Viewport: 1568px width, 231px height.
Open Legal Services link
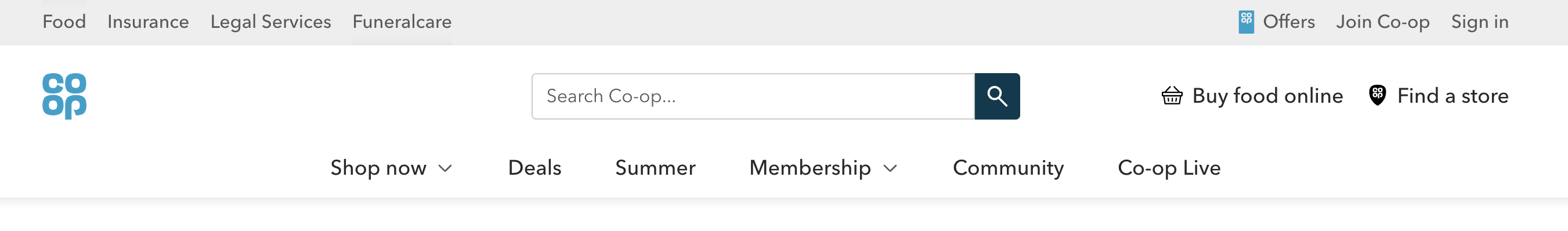click(x=270, y=22)
